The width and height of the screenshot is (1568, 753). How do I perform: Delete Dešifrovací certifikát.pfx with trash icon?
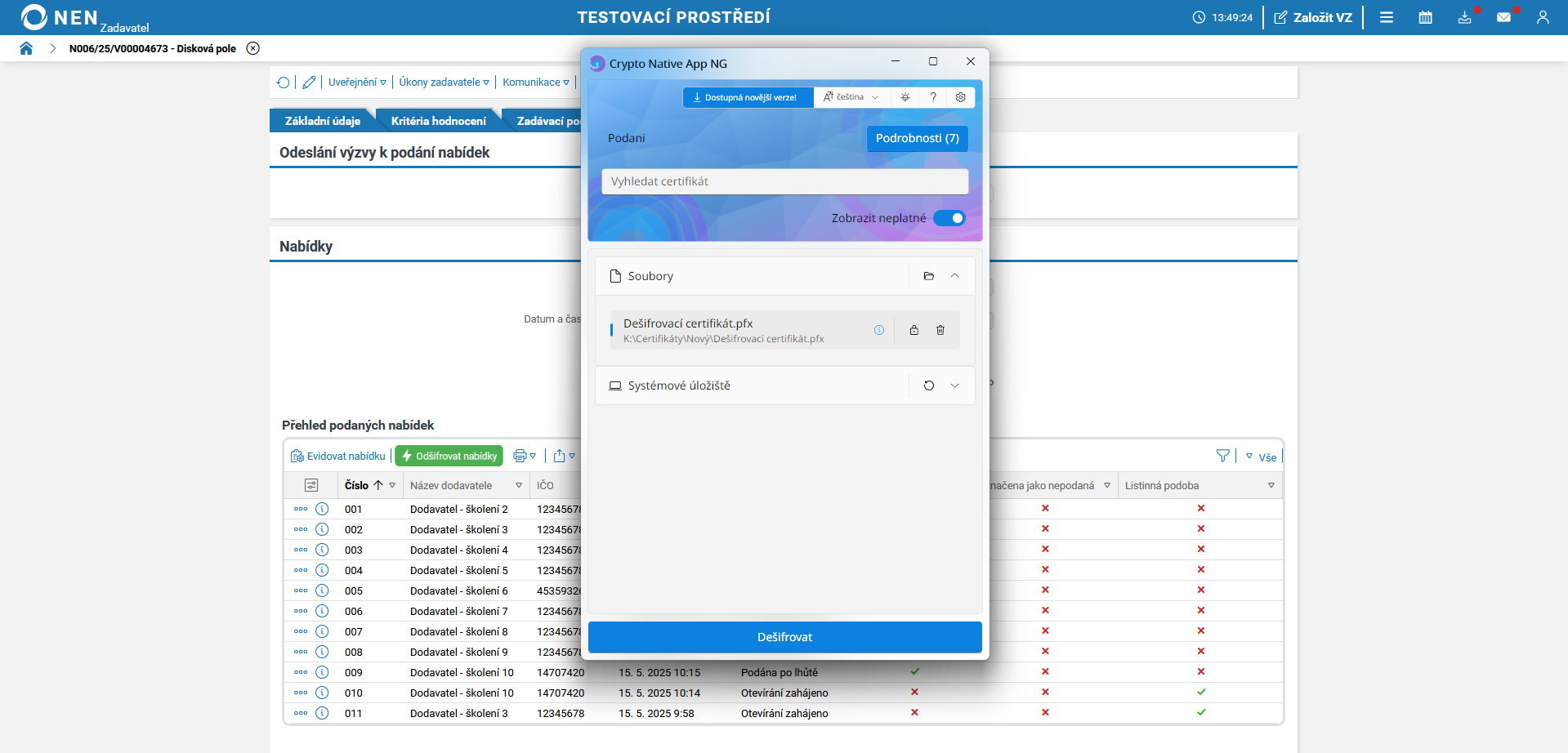[940, 330]
